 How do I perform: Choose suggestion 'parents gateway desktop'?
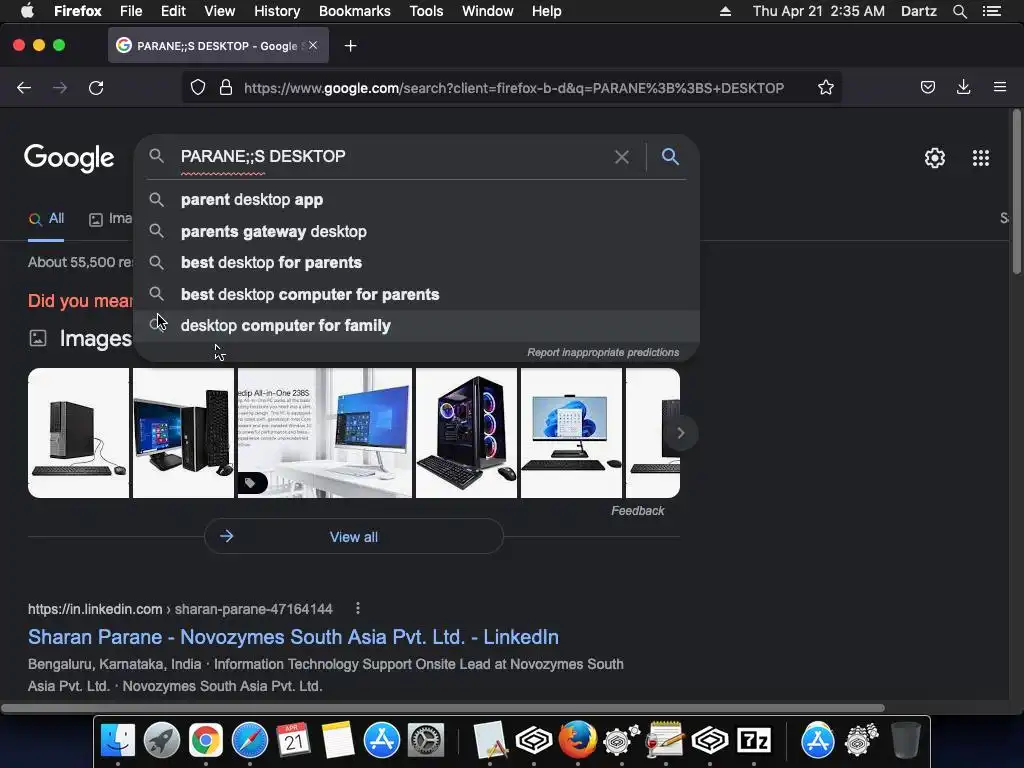417,231
